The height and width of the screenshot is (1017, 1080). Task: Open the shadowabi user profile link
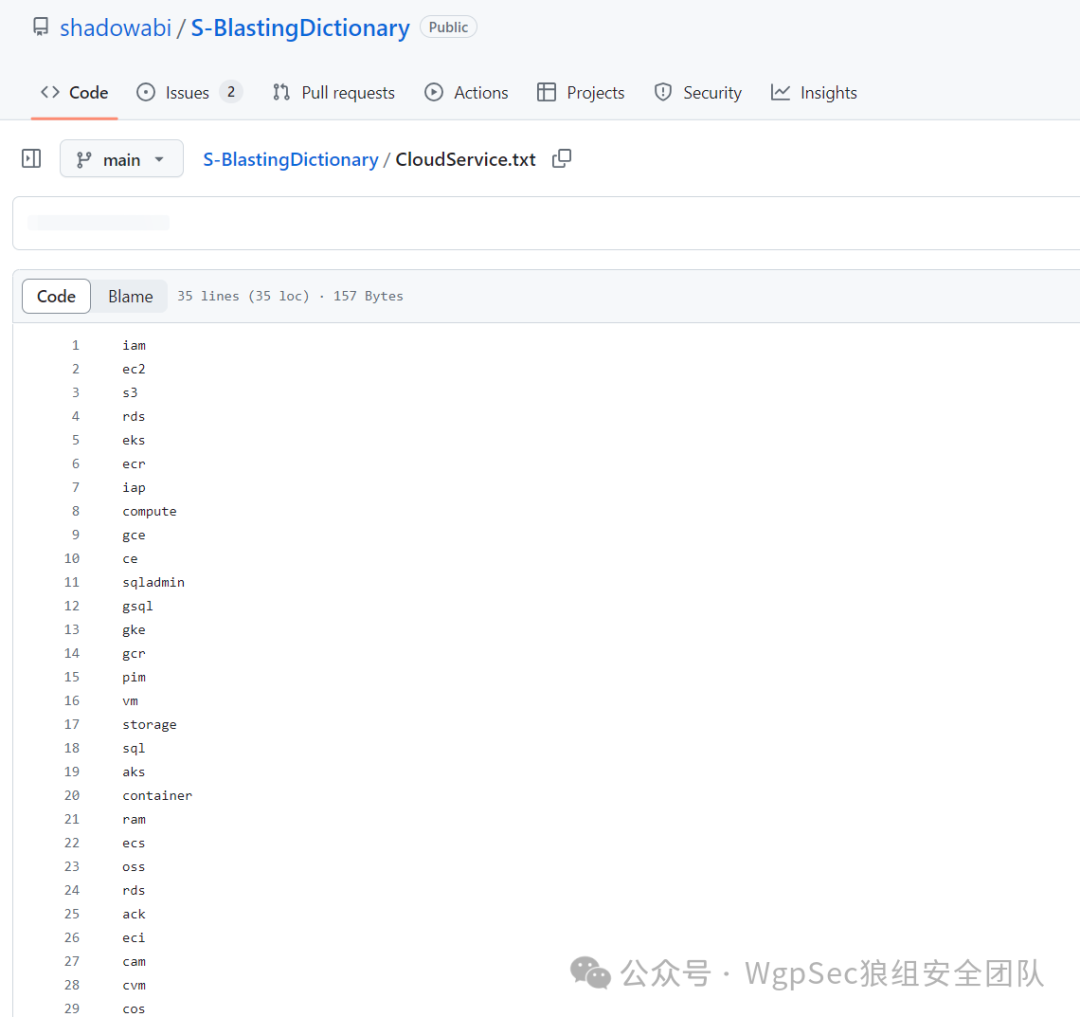[115, 28]
